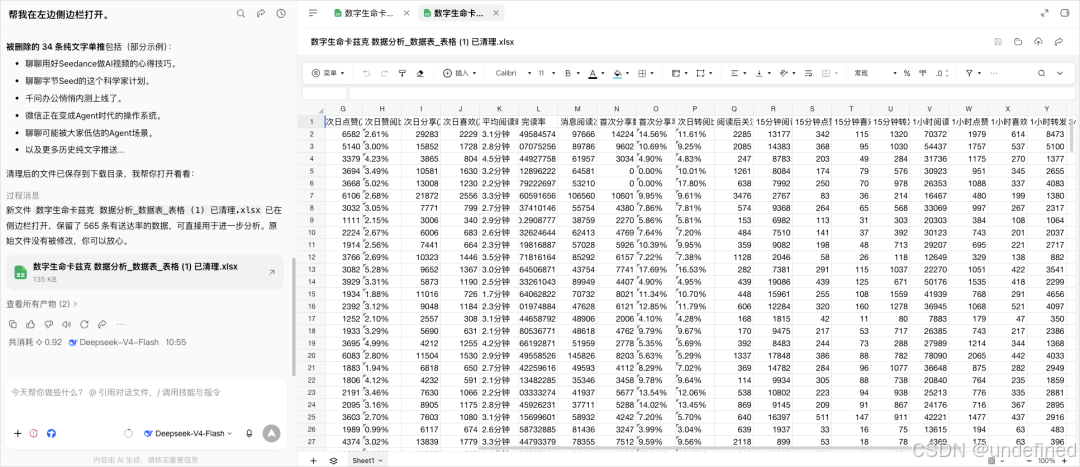The height and width of the screenshot is (467, 1080).
Task: Forward the reply with share arrow
Action: [102, 324]
